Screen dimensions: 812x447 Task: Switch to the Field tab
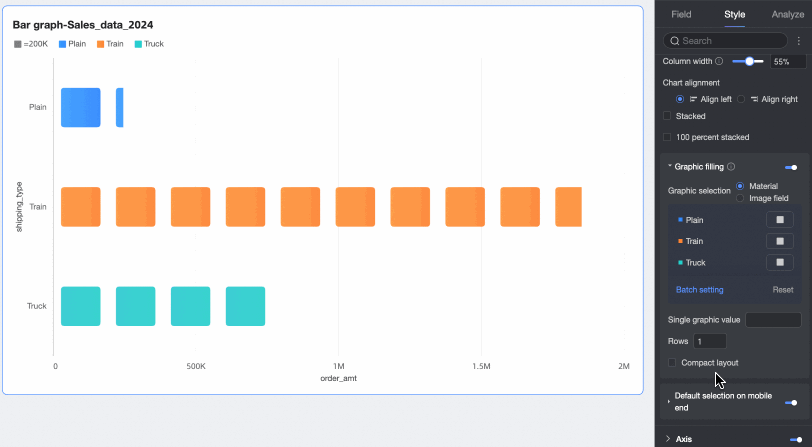click(x=681, y=15)
